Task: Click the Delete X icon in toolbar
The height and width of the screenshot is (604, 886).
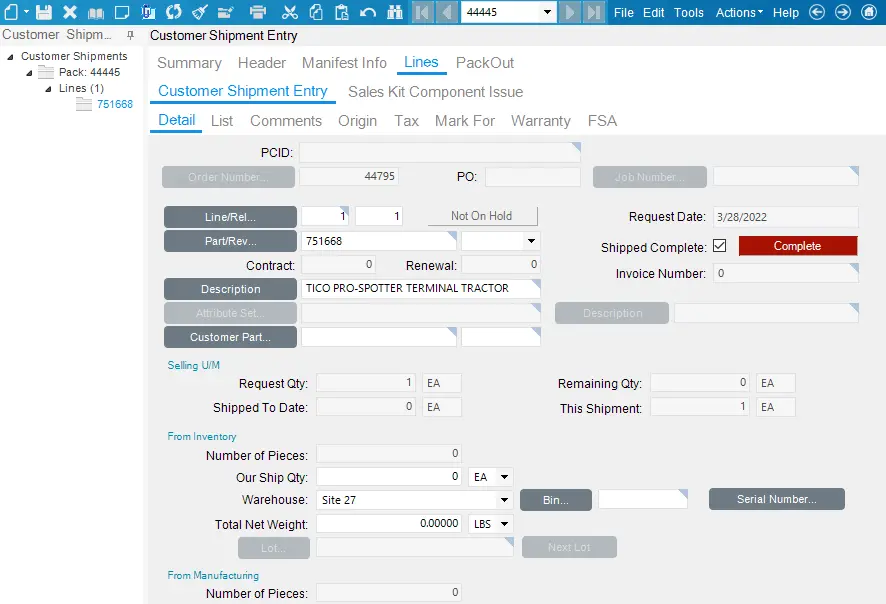Action: tap(70, 12)
